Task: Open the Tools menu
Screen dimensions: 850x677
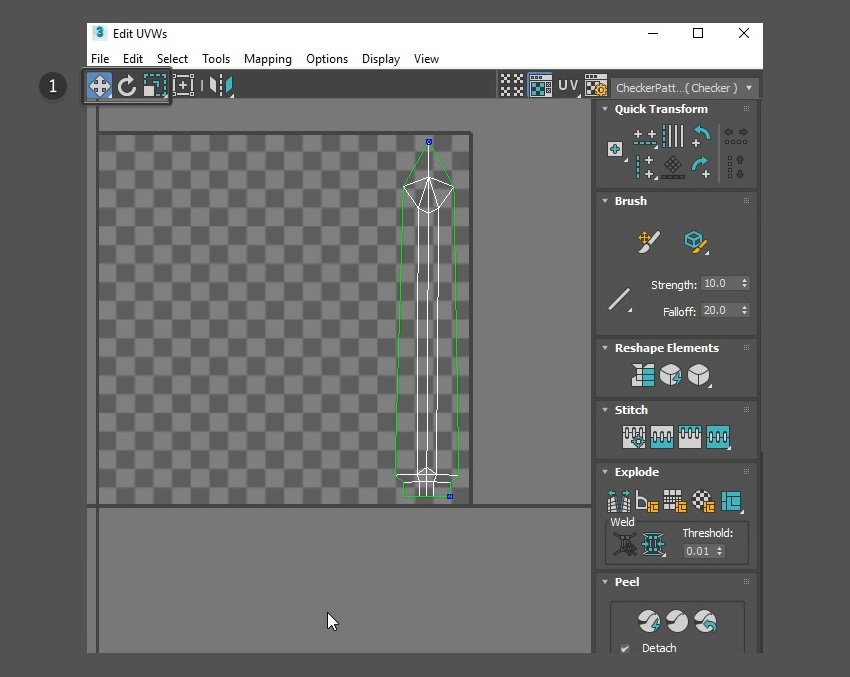Action: tap(216, 59)
